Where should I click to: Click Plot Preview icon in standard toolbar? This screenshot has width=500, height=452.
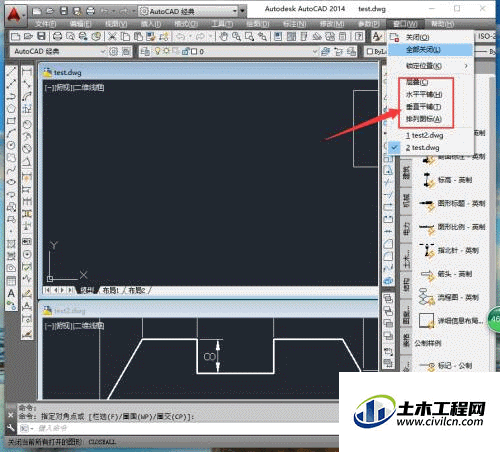tap(70, 36)
